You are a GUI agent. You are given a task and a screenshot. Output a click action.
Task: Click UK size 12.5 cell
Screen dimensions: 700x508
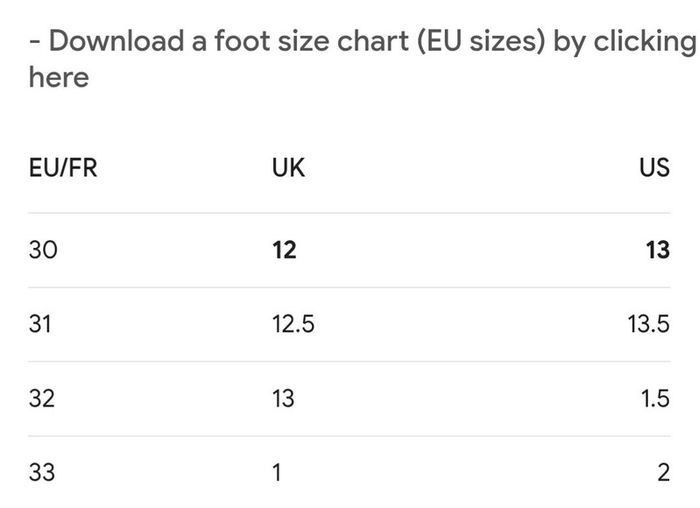[293, 324]
